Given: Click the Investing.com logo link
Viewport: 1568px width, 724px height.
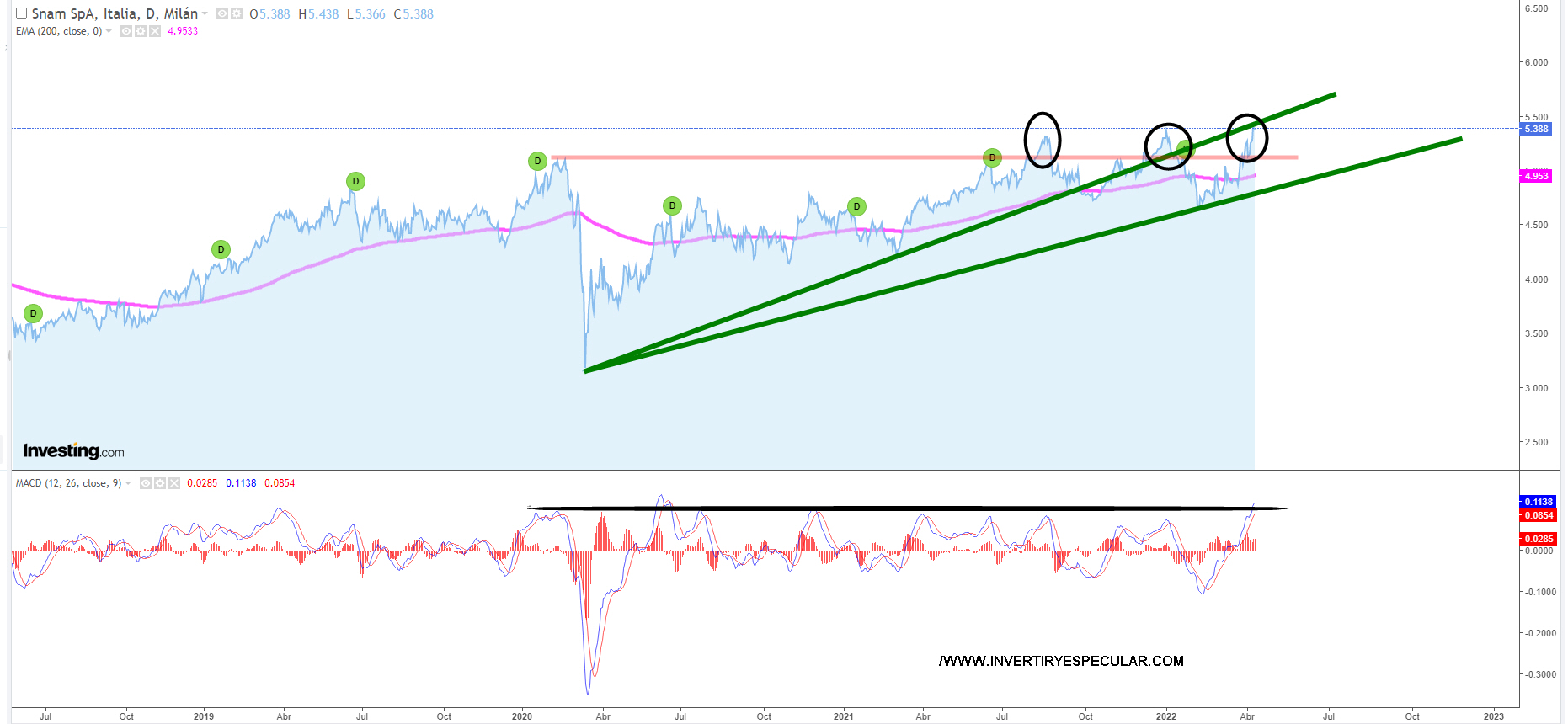Looking at the screenshot, I should [73, 451].
